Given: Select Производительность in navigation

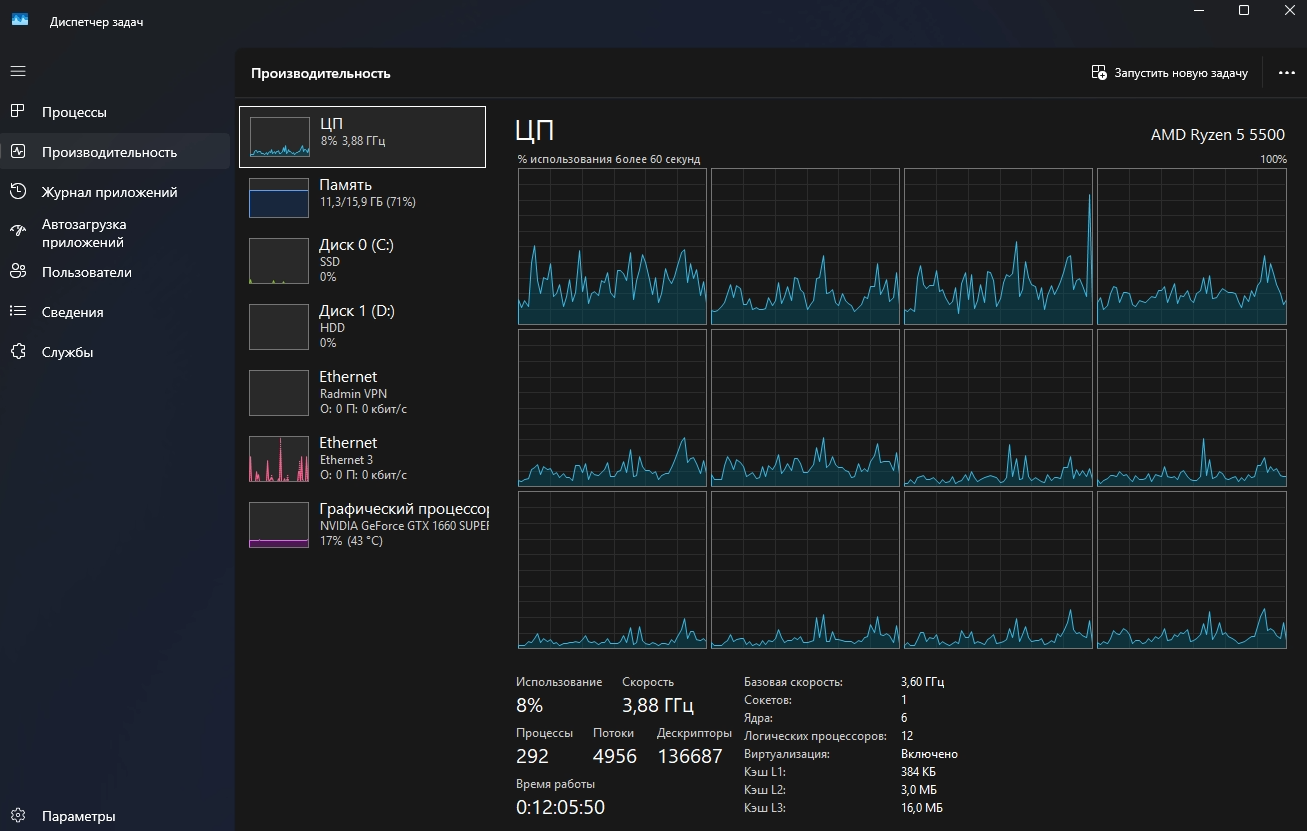Looking at the screenshot, I should (x=115, y=152).
